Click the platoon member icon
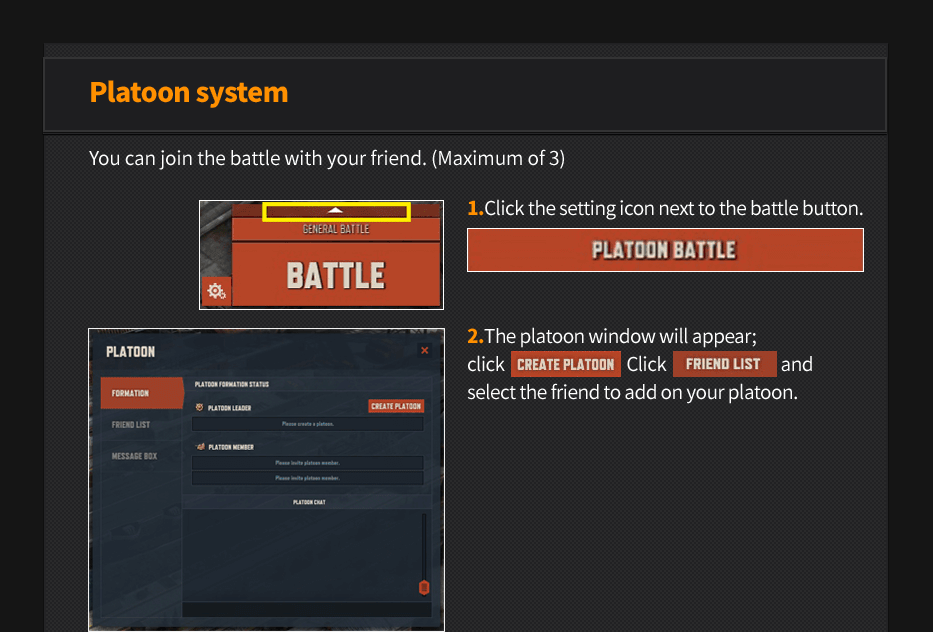933x632 pixels. 200,447
